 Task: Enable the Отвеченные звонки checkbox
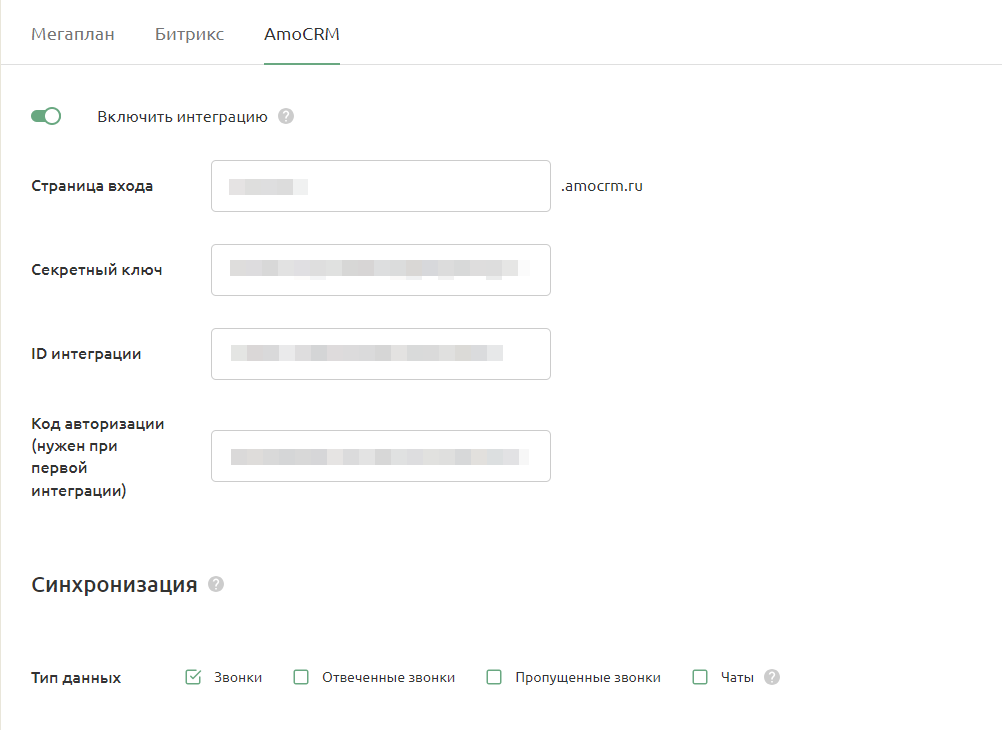pos(301,677)
